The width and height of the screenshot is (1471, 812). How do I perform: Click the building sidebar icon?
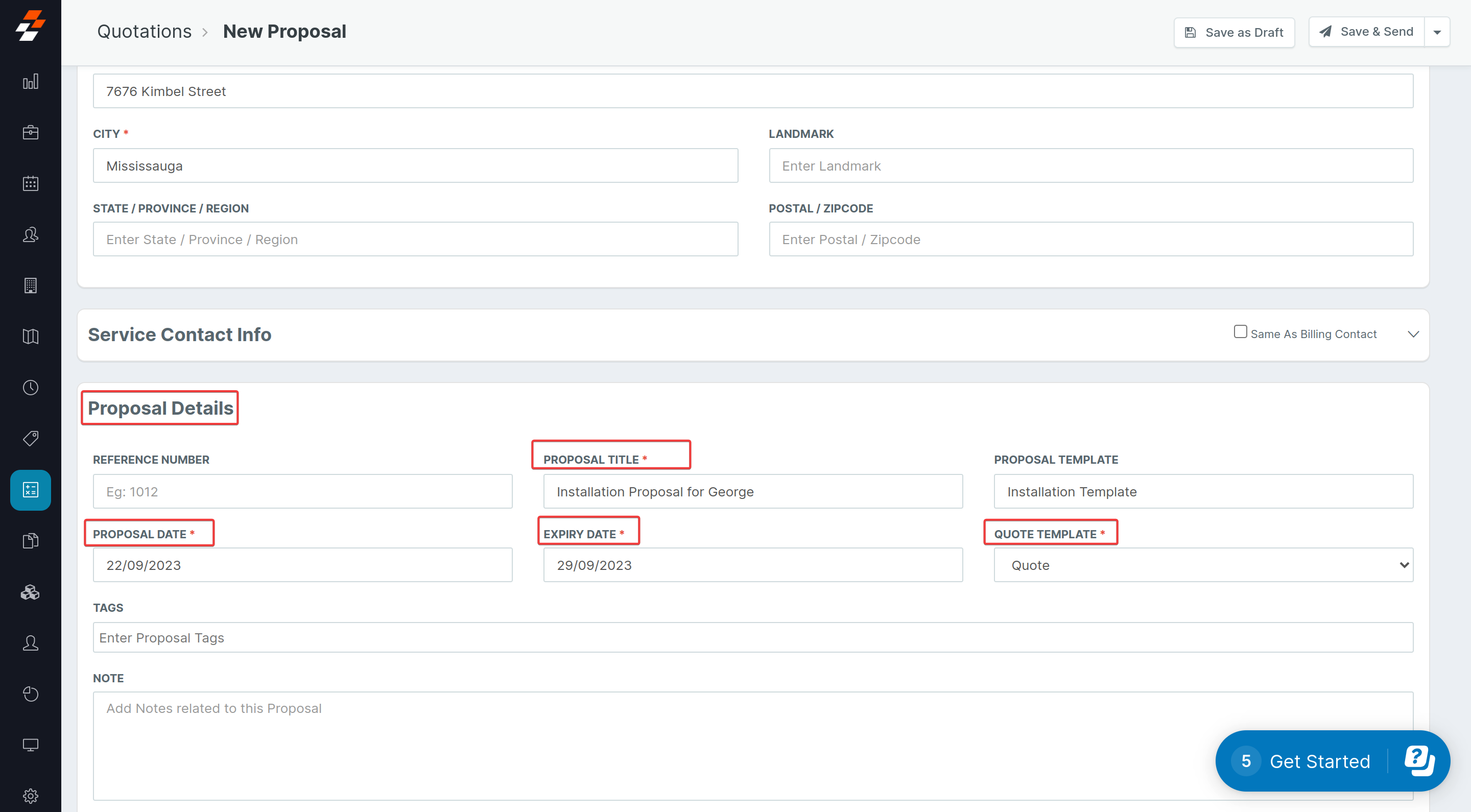pos(30,285)
